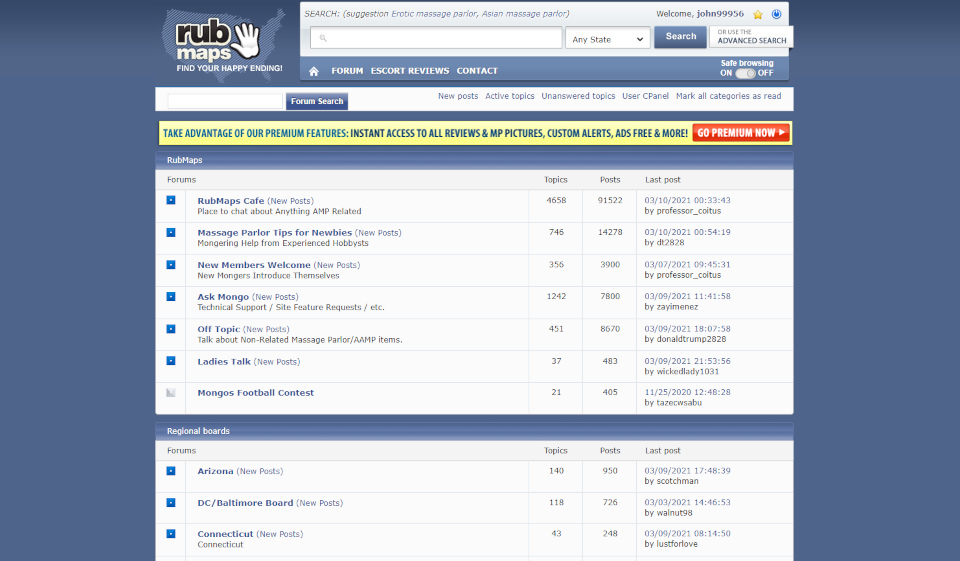The width and height of the screenshot is (960, 561).
Task: Click the RubMaps Cafe new-posts status icon
Action: 171,200
